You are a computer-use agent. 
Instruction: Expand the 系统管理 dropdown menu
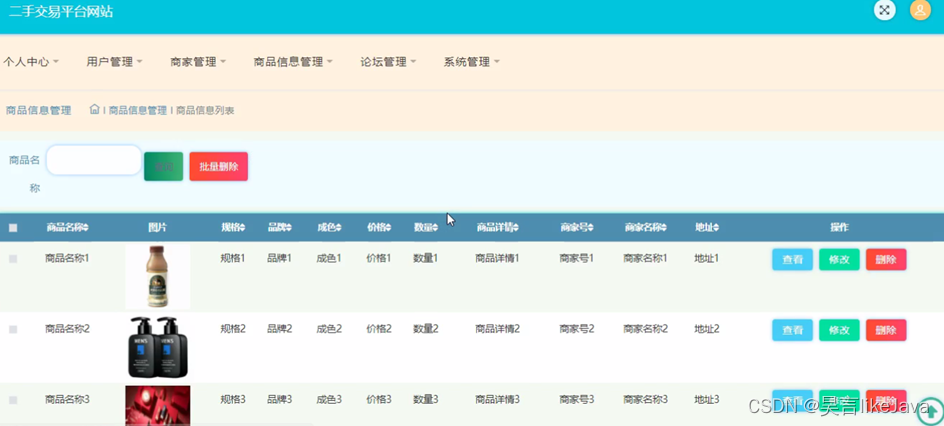pyautogui.click(x=472, y=62)
